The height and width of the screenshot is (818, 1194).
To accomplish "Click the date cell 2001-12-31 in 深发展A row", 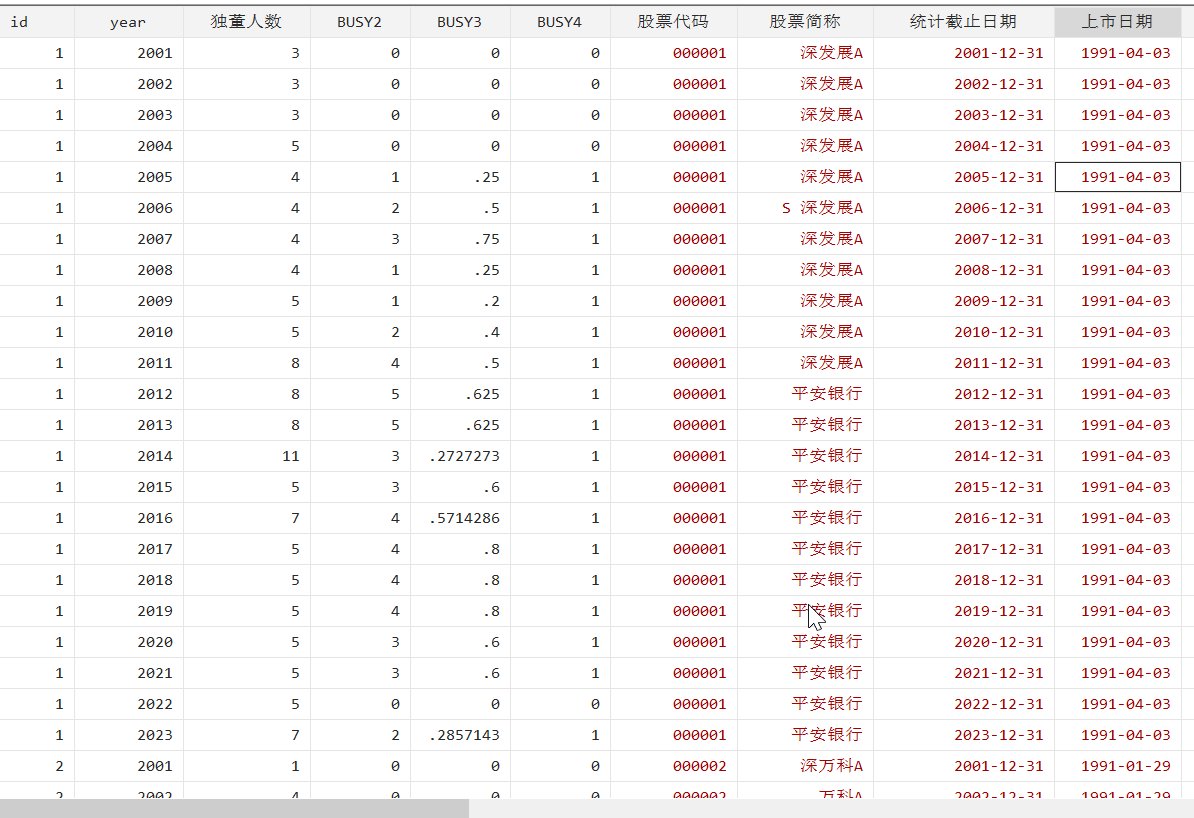I will click(x=963, y=53).
